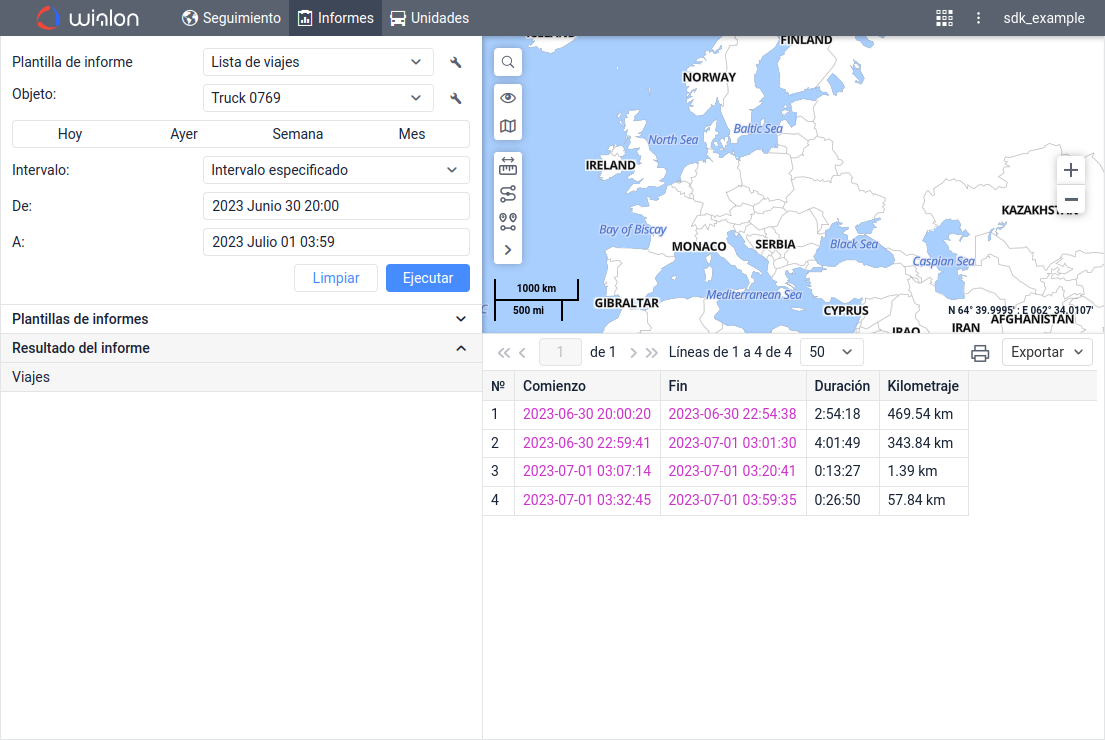Open trip start 2023-06-30 20:00:20 link
1105x740 pixels.
[x=586, y=414]
